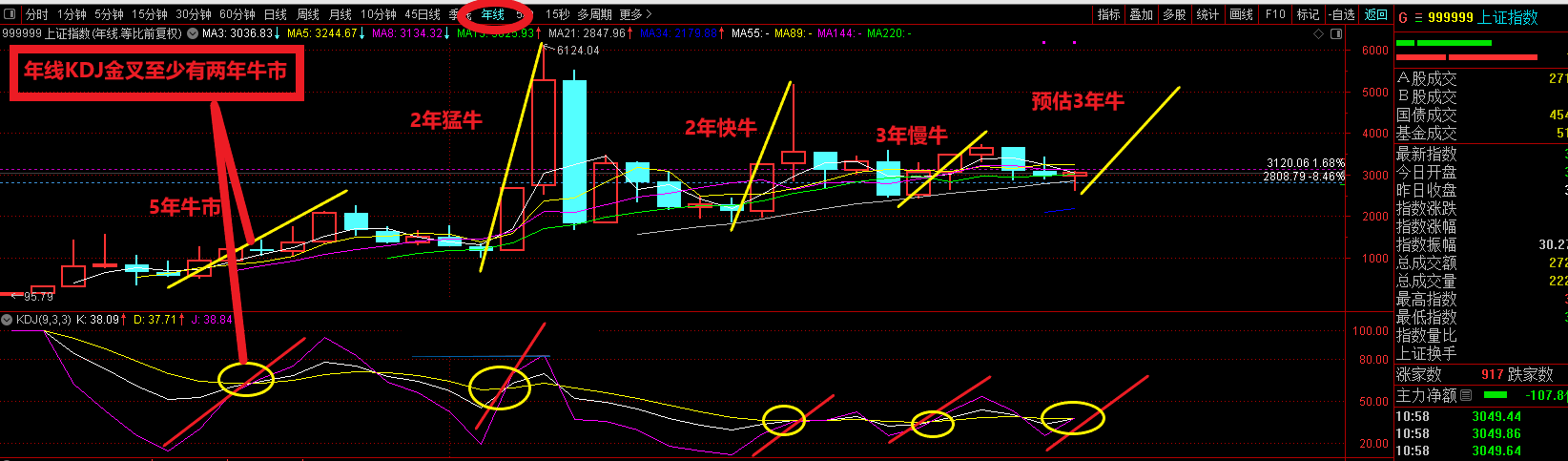Image resolution: width=1568 pixels, height=461 pixels.
Task: Open the list icon beside 999999
Action: pyautogui.click(x=1418, y=17)
